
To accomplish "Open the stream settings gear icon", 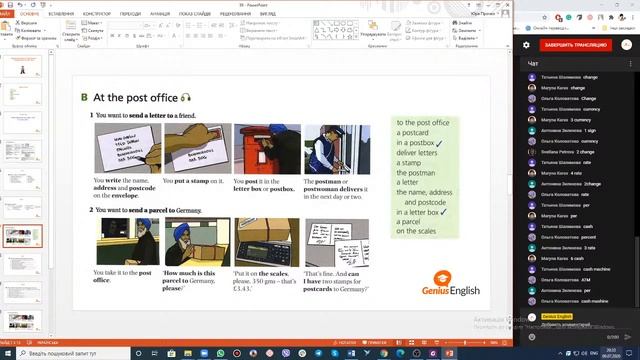I will pos(526,45).
